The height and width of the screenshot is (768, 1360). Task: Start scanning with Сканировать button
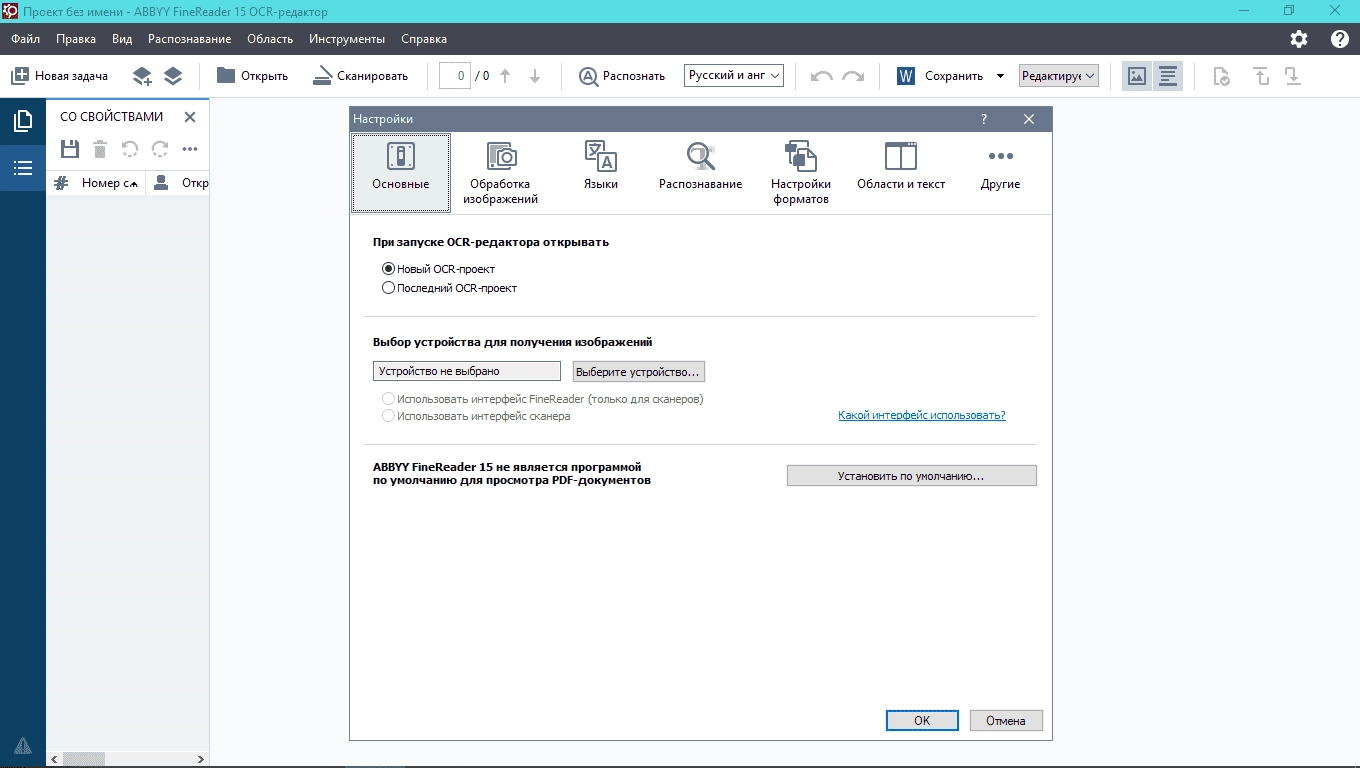click(x=360, y=76)
